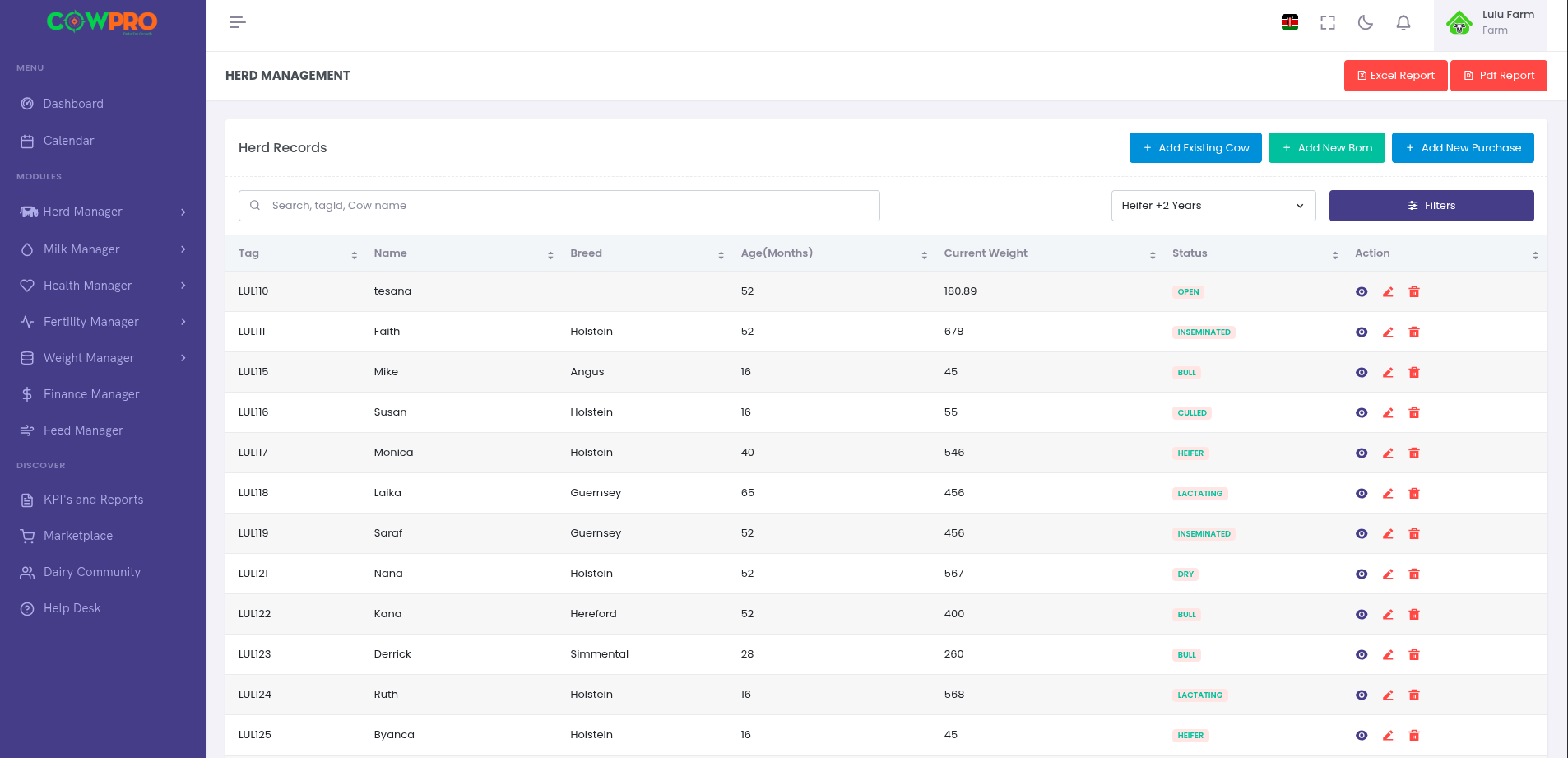Image resolution: width=1568 pixels, height=758 pixels.
Task: Click the hamburger menu collapse icon
Action: [237, 22]
